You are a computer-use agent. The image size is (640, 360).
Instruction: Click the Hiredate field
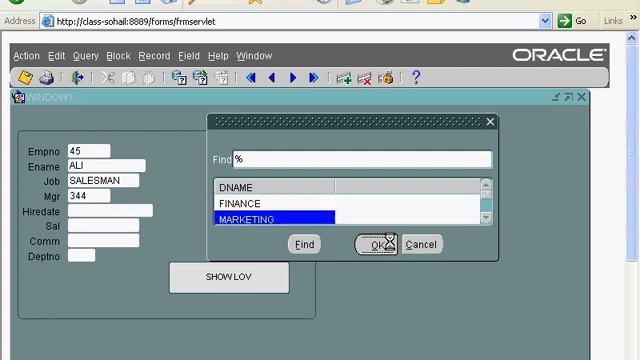tap(110, 211)
